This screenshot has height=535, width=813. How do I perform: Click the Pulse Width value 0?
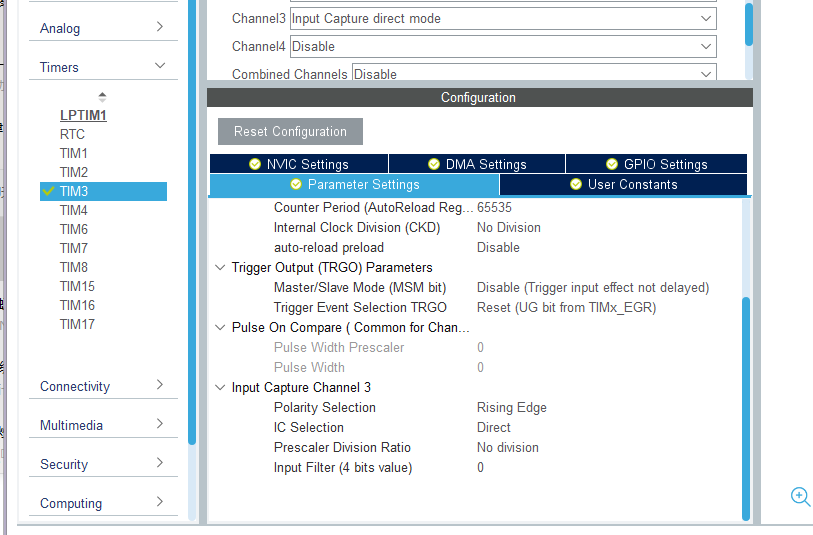click(480, 368)
